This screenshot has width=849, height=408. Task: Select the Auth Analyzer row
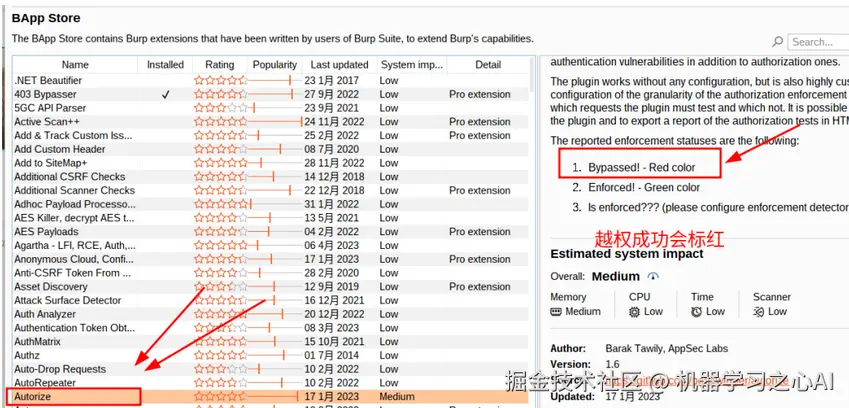click(271, 314)
